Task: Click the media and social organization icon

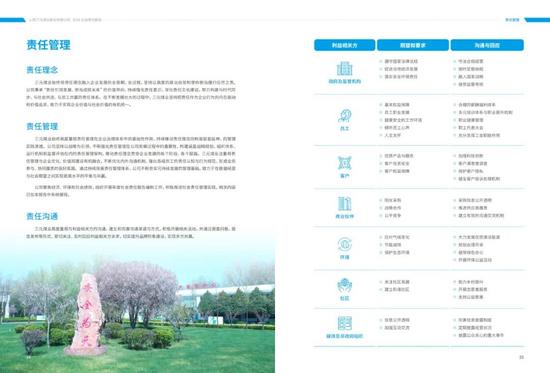Action: [x=344, y=323]
